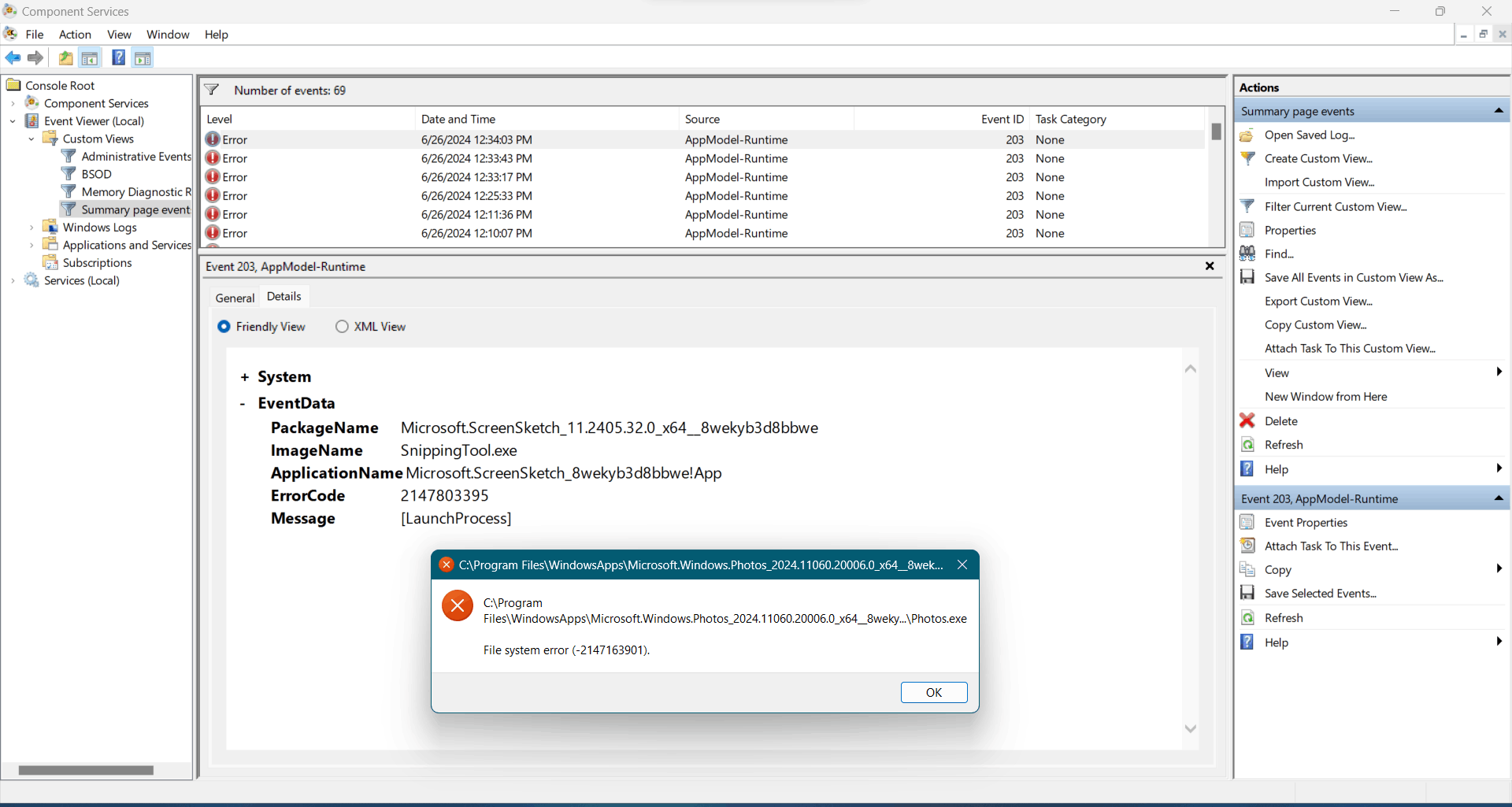Click the Create Custom View funnel icon
1512x807 pixels.
click(1247, 158)
